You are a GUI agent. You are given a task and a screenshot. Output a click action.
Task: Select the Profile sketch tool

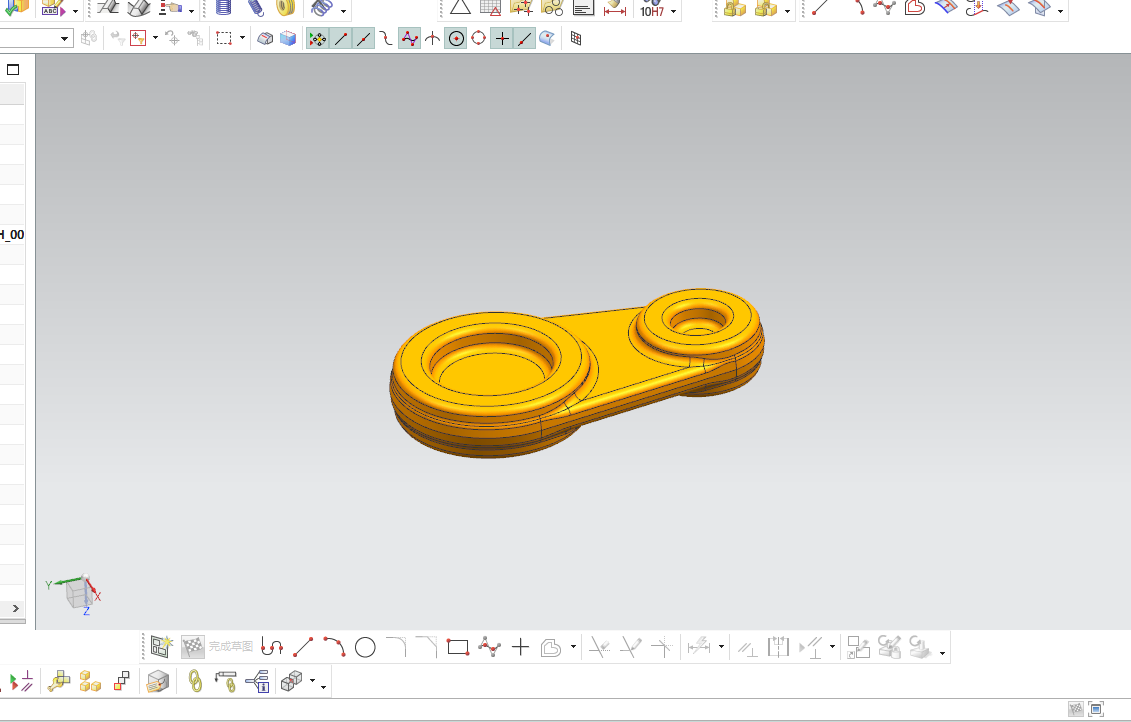point(271,647)
